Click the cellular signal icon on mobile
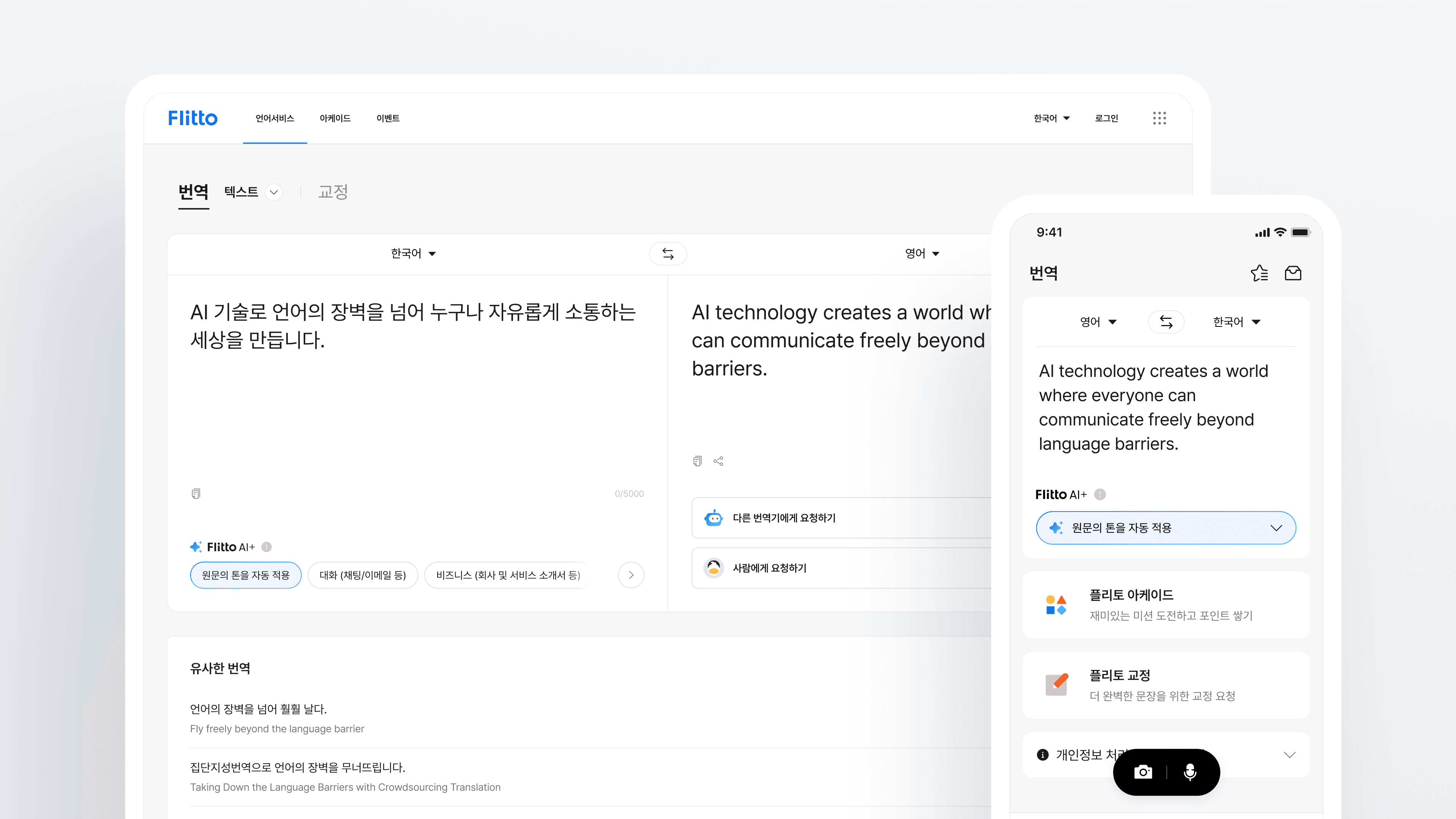Screen dimensions: 1456x819 (x=1262, y=233)
